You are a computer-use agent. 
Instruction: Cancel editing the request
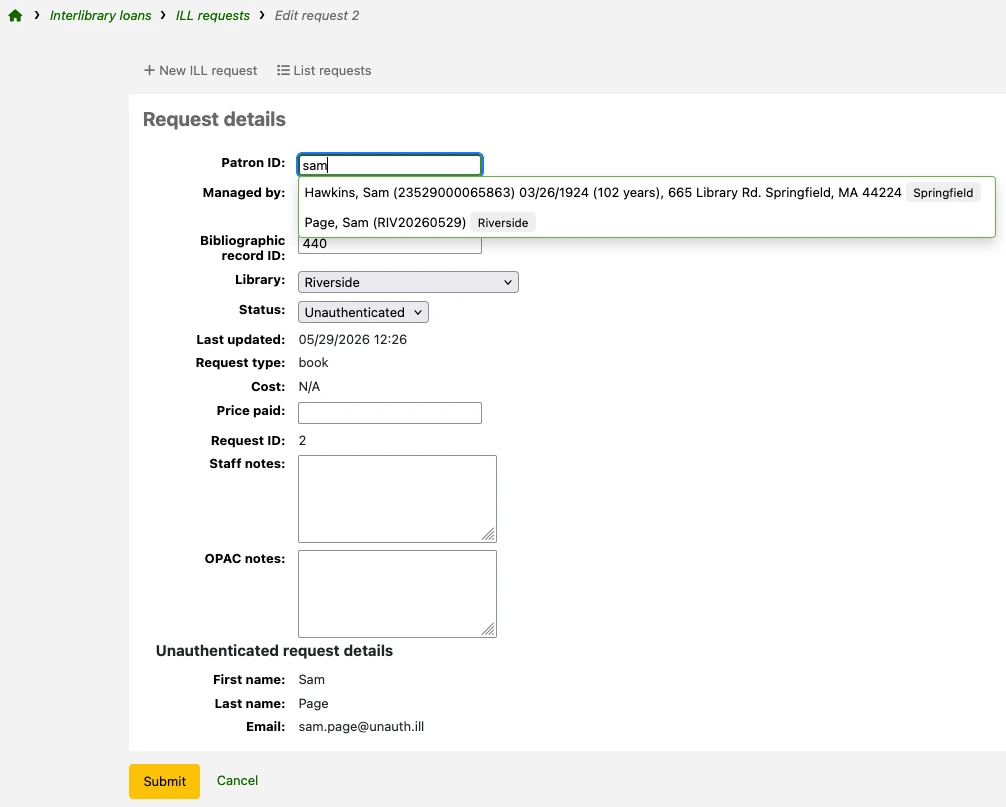[237, 781]
